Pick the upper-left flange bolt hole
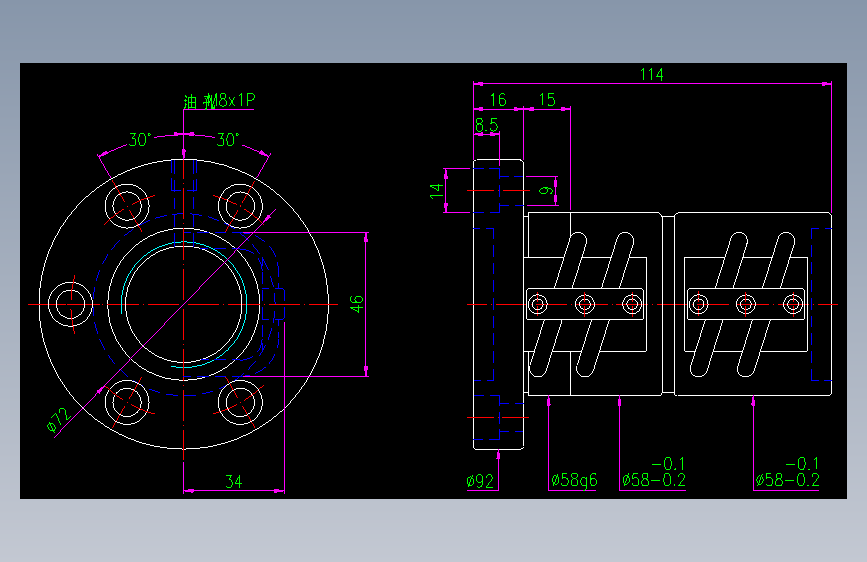 click(127, 206)
